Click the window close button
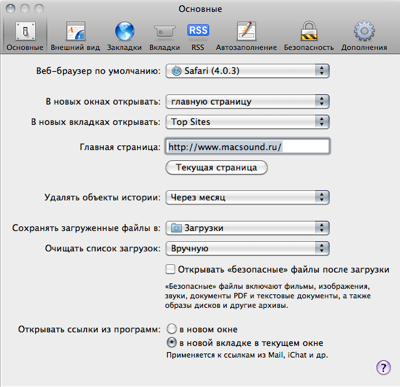The image size is (400, 387). 10,8
